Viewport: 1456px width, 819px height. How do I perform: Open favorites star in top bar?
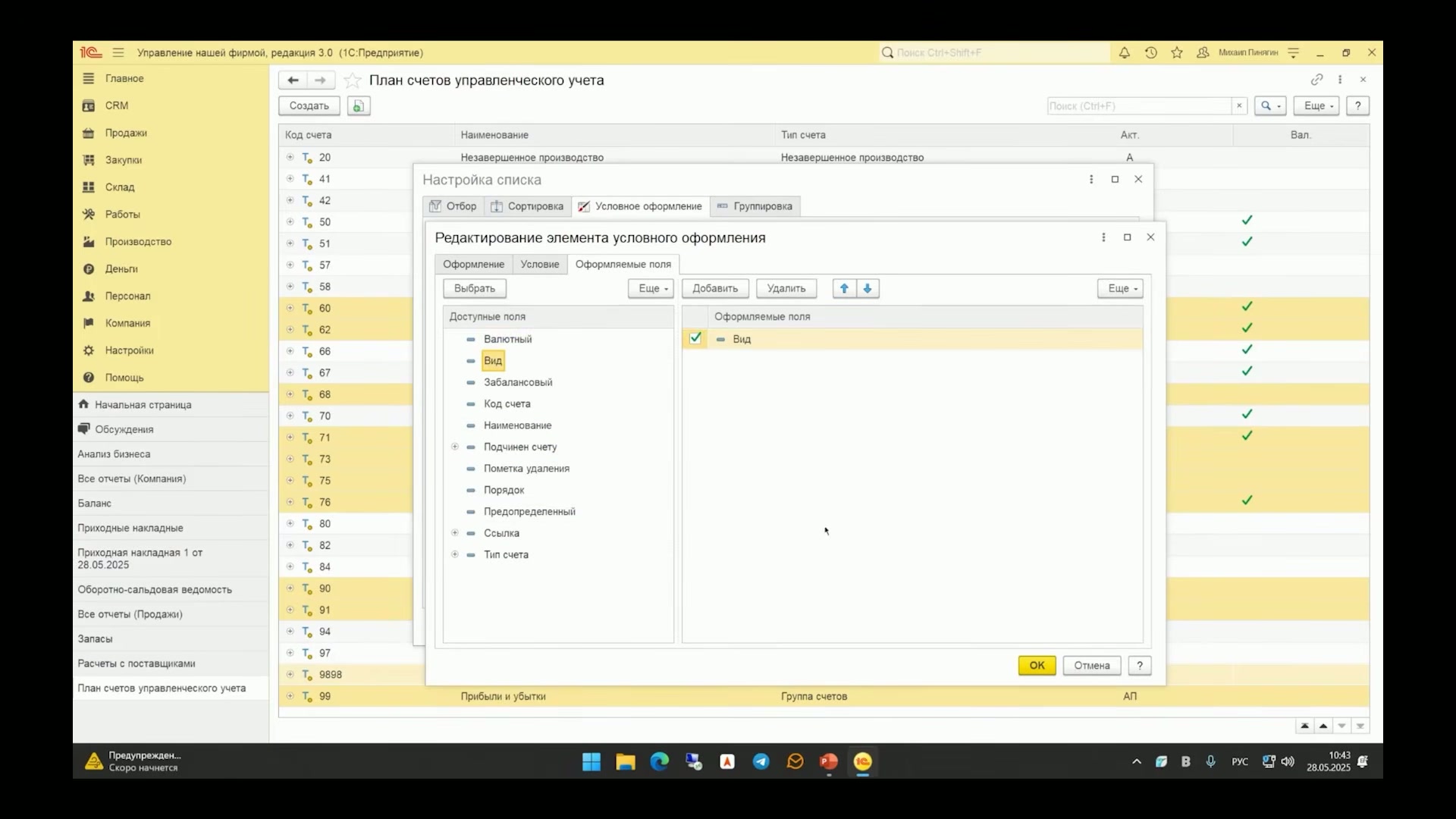(x=1177, y=53)
